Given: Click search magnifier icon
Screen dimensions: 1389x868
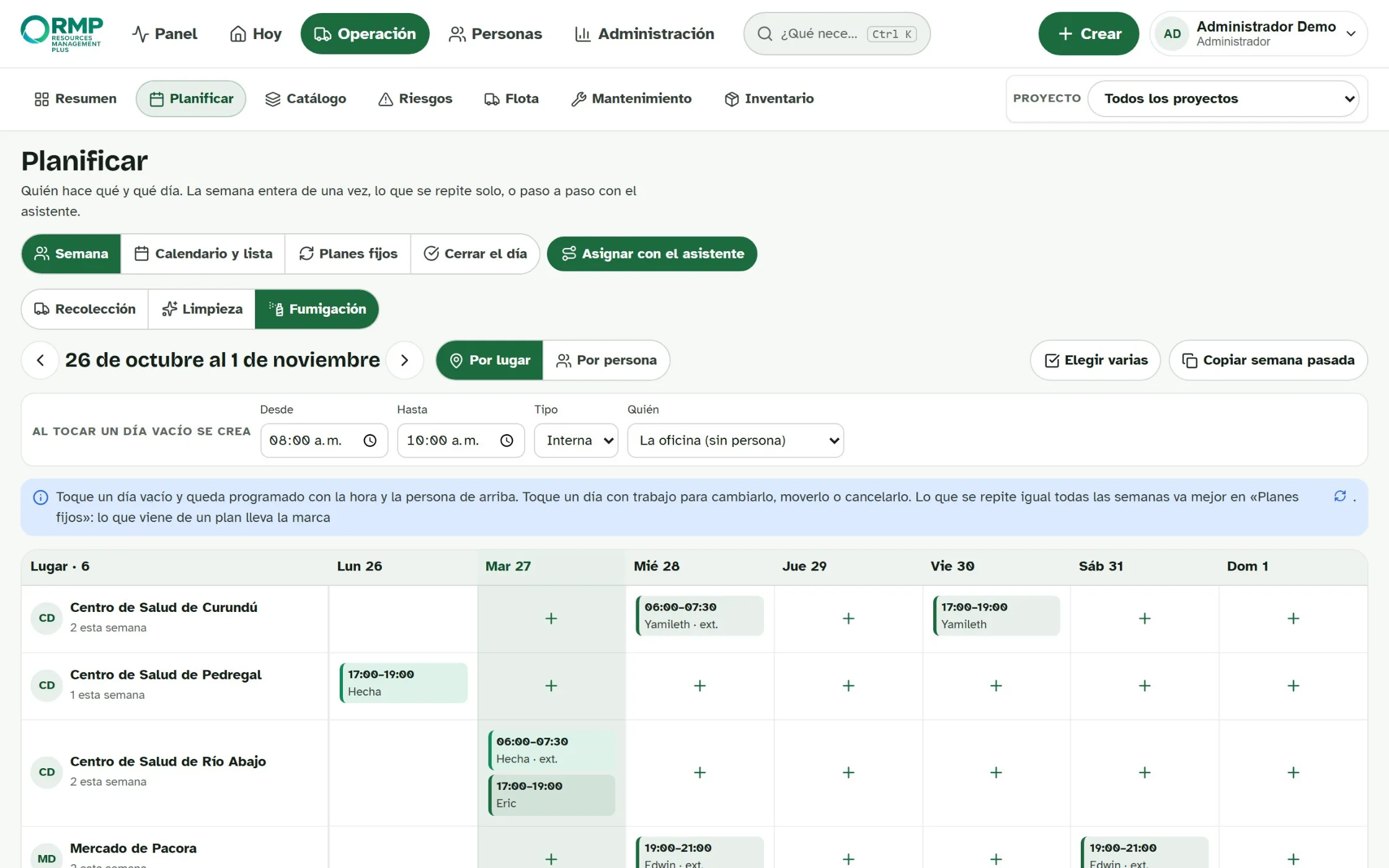Looking at the screenshot, I should 765,33.
